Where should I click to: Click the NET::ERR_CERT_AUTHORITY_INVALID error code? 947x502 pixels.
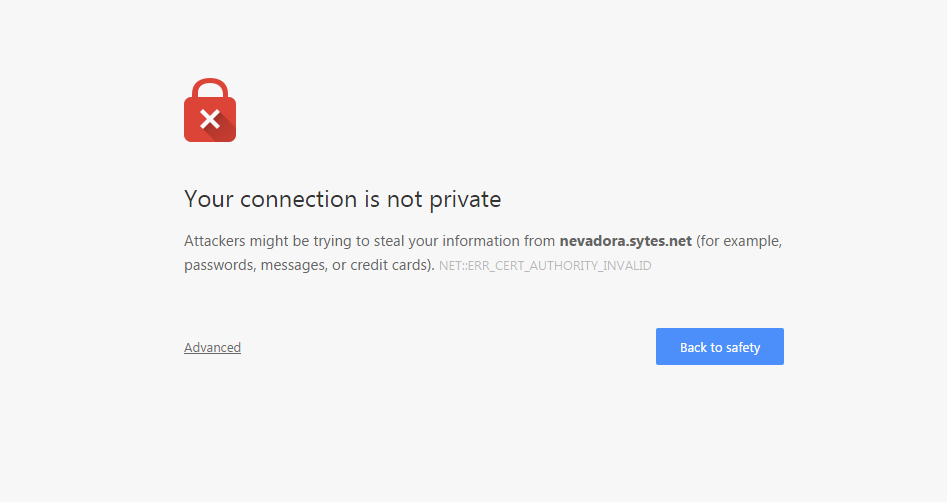point(545,266)
